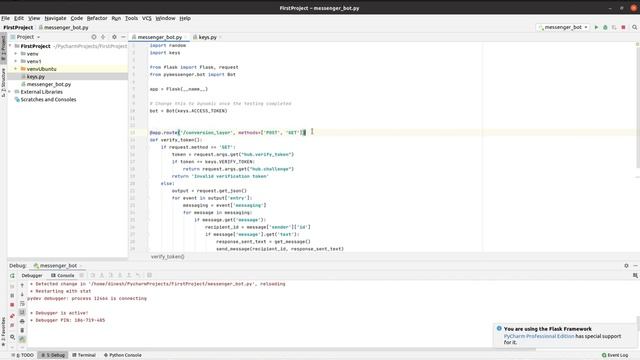Select messenger_bot.py editor tab

click(x=160, y=37)
